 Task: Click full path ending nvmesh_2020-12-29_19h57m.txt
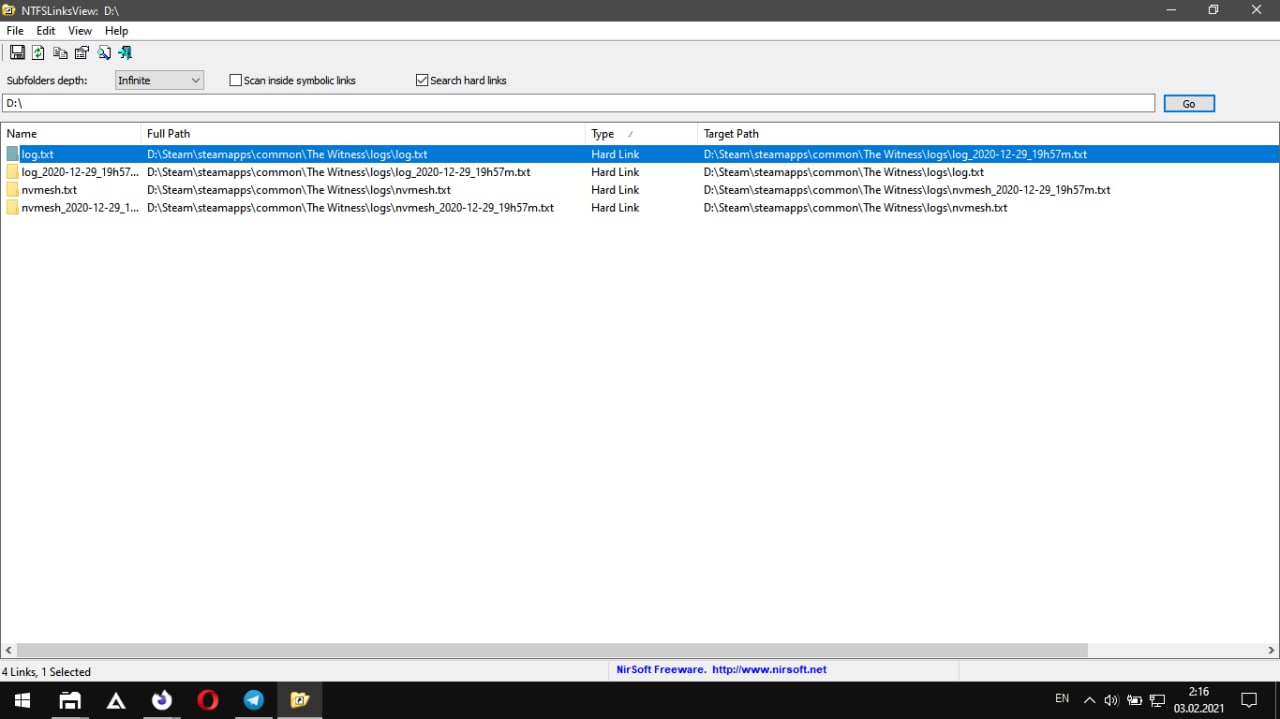tap(350, 208)
